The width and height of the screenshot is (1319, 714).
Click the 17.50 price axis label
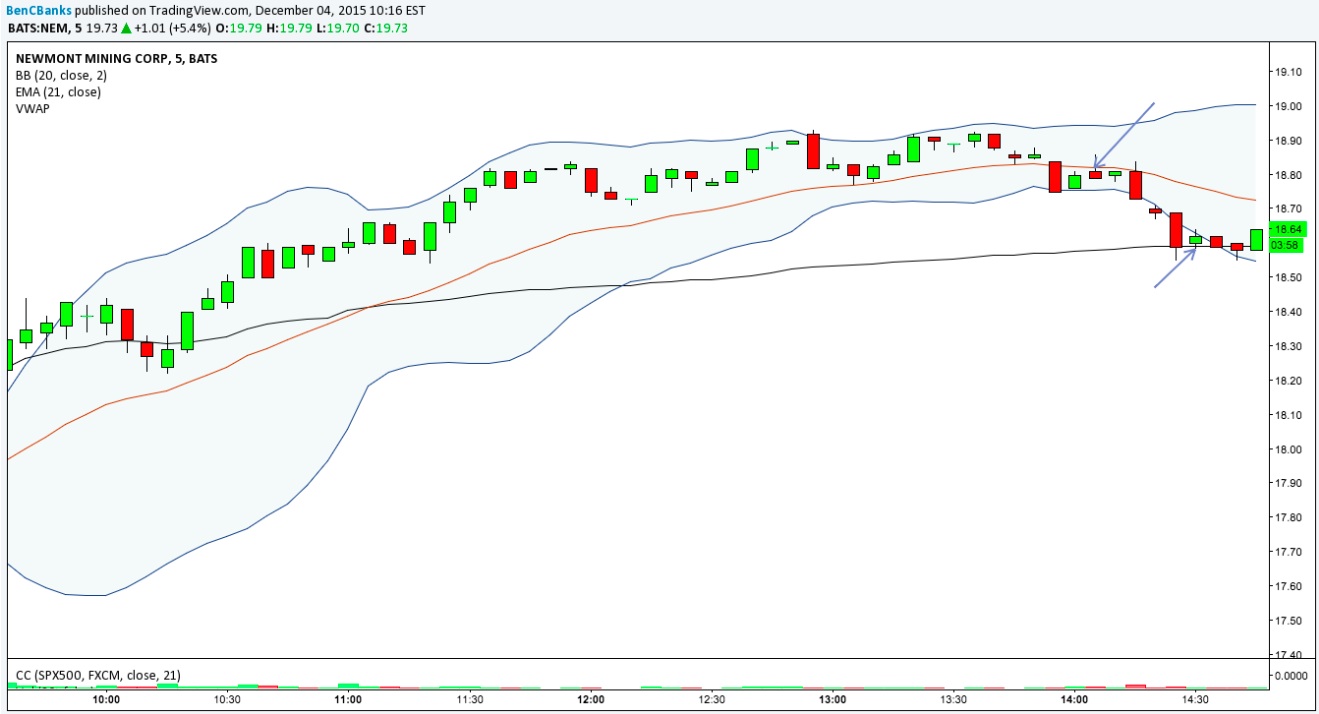(1289, 621)
